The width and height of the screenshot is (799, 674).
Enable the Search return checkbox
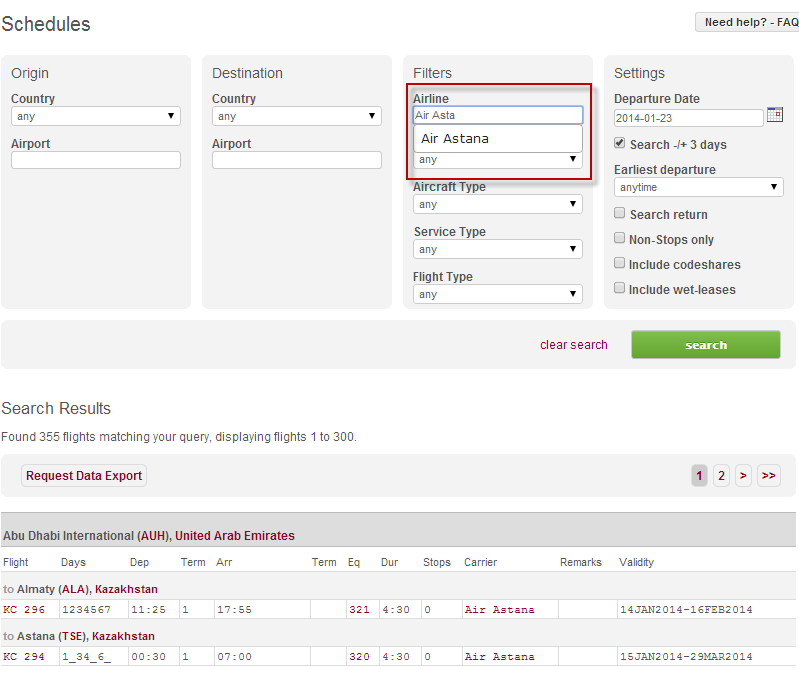pyautogui.click(x=620, y=214)
